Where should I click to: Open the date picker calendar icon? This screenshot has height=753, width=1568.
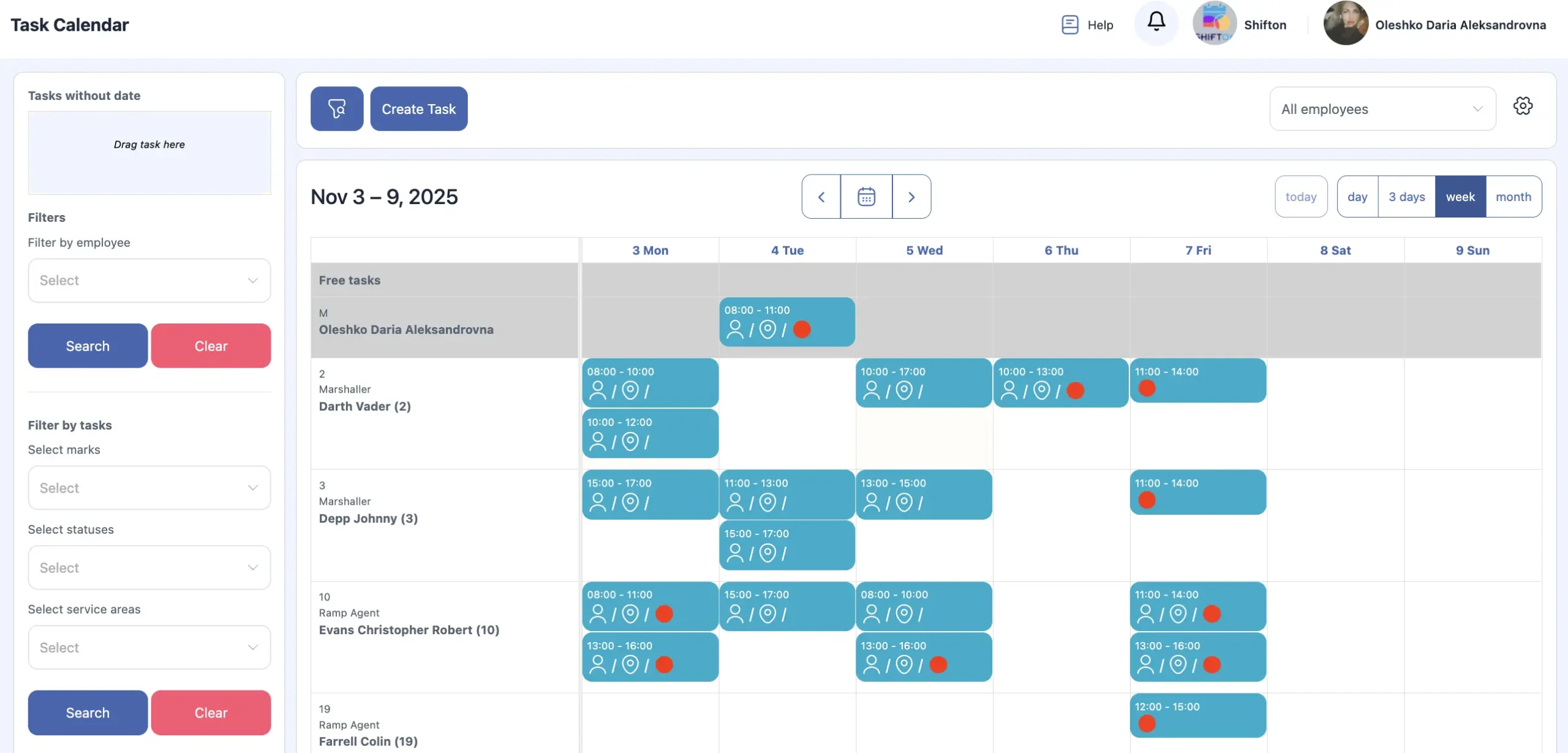point(866,197)
